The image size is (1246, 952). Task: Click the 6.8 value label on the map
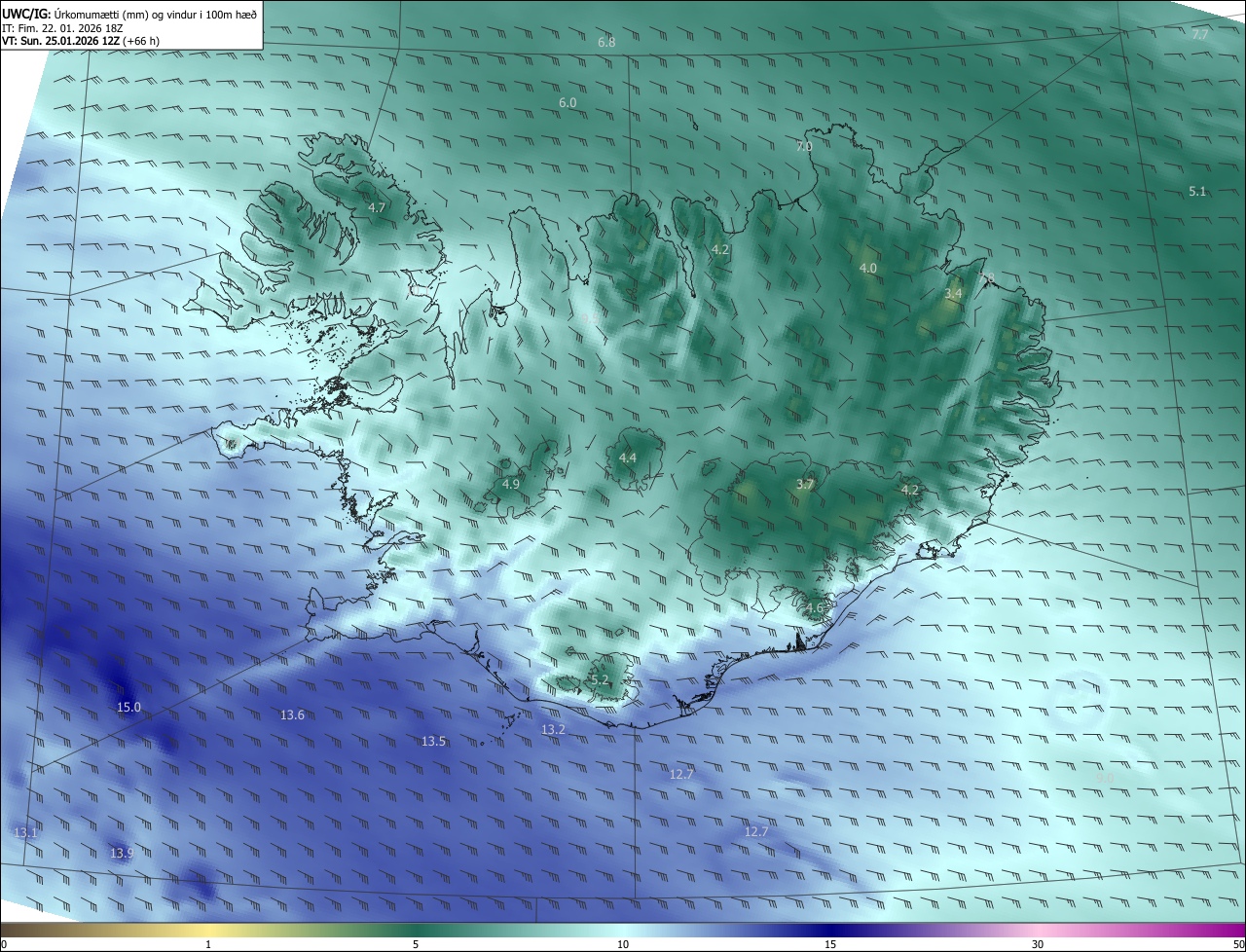coord(606,42)
